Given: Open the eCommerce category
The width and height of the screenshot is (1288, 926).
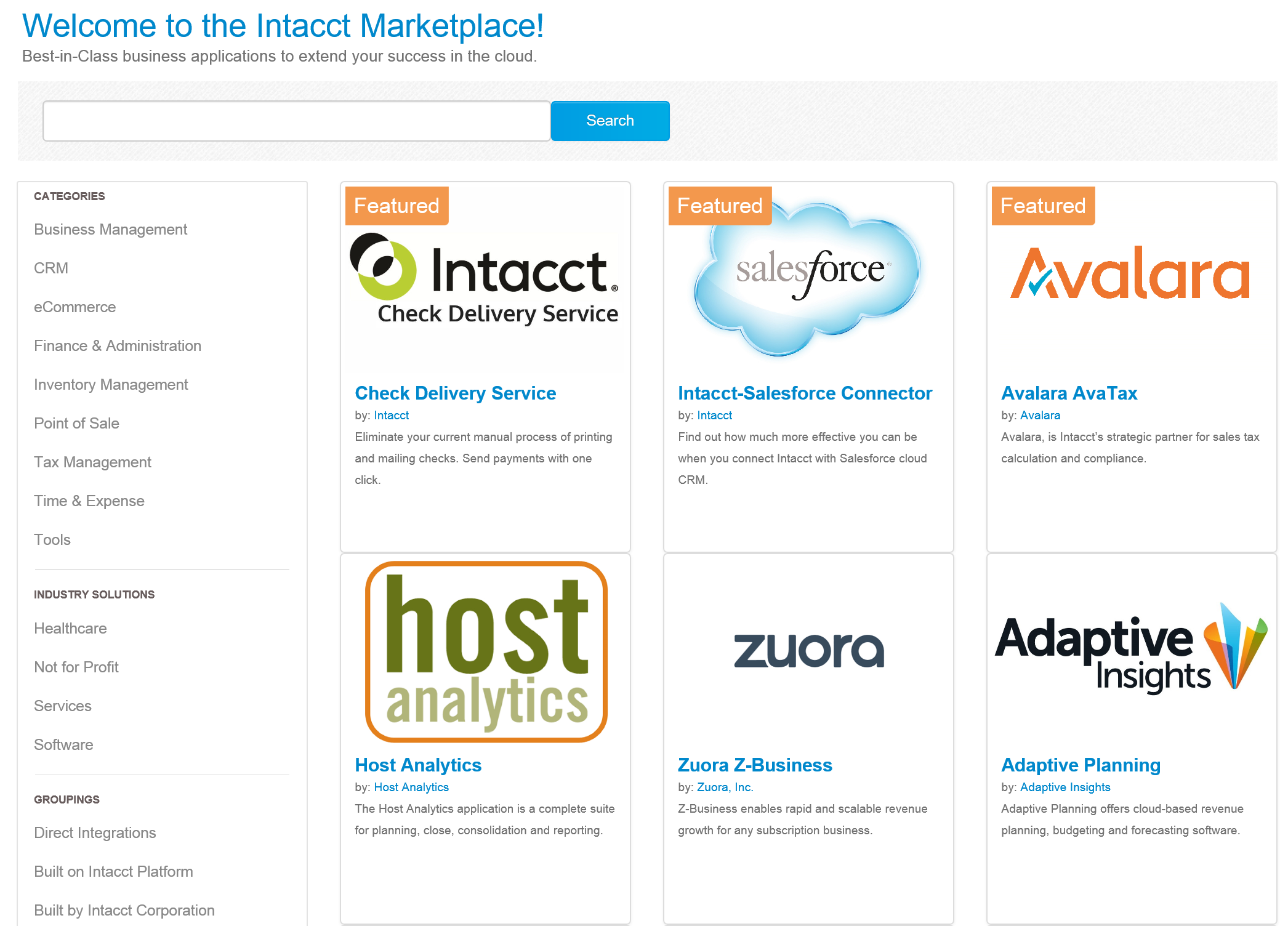Looking at the screenshot, I should (74, 307).
